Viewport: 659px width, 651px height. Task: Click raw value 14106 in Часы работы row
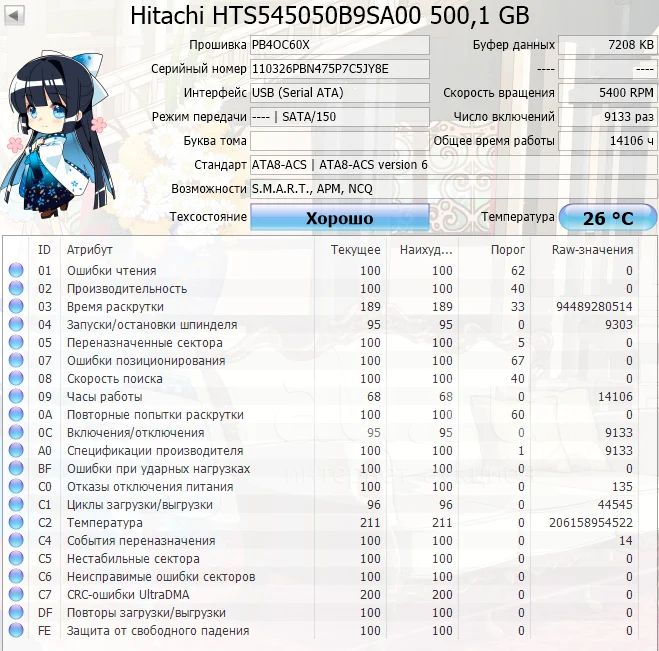pos(615,396)
